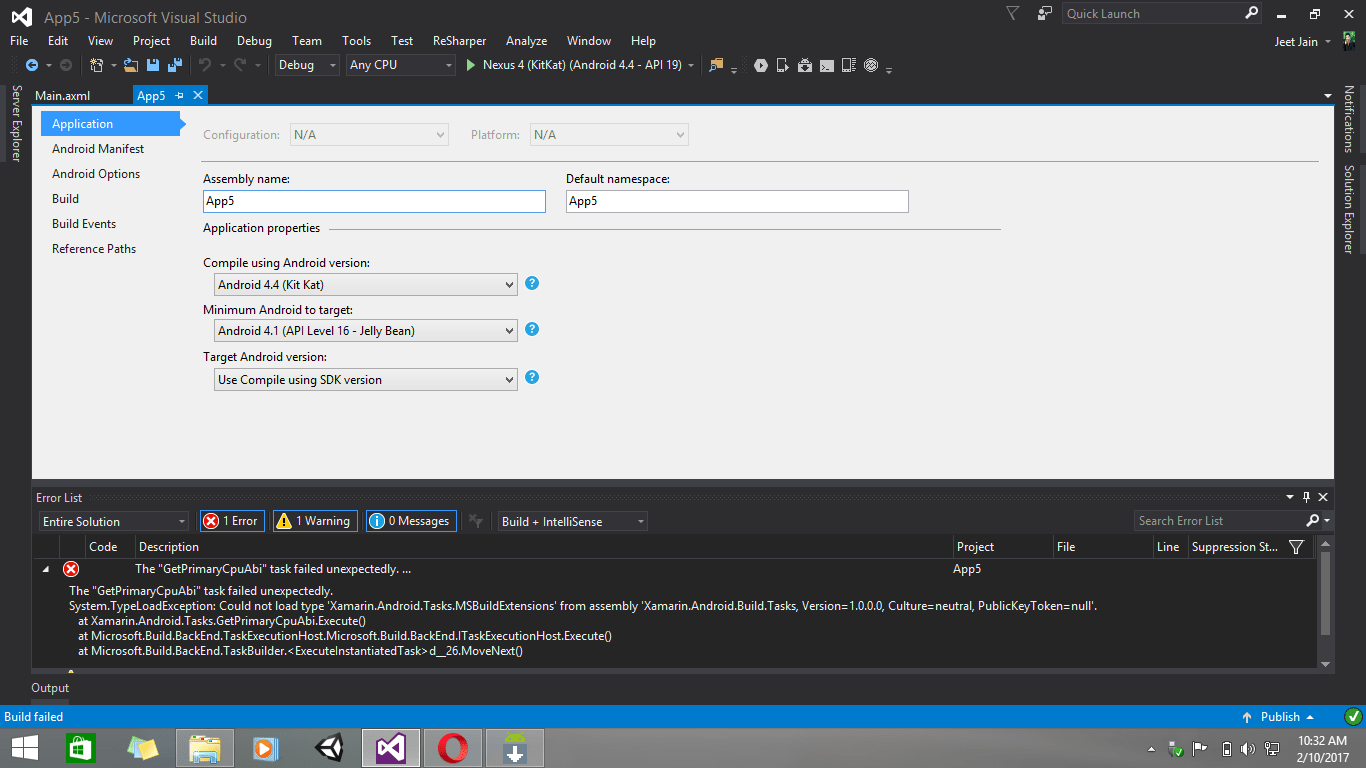The width and height of the screenshot is (1366, 768).
Task: Click the Redo arrow icon
Action: [240, 65]
